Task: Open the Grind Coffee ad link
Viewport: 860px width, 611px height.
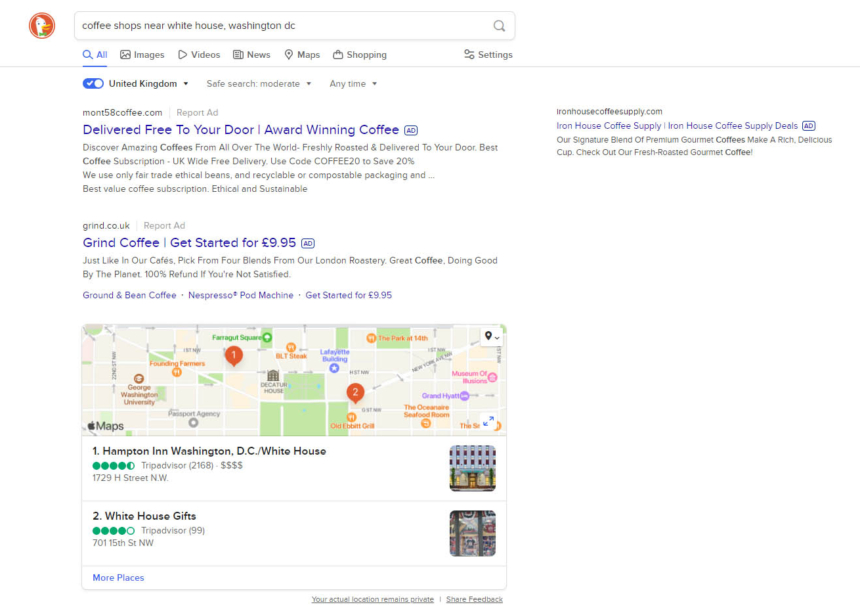Action: [189, 243]
